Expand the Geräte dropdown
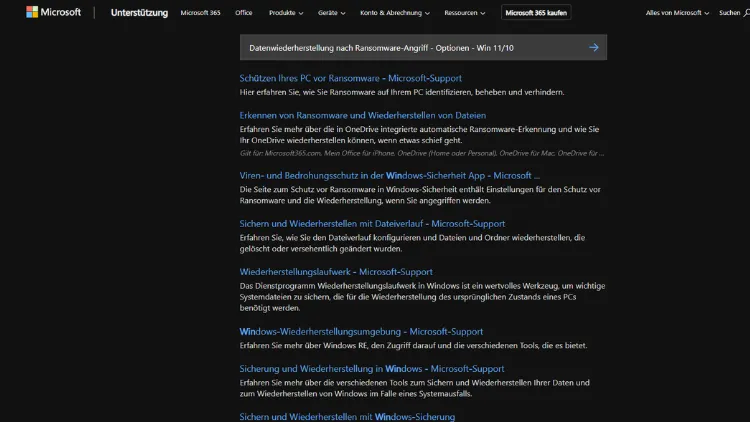 coord(331,13)
